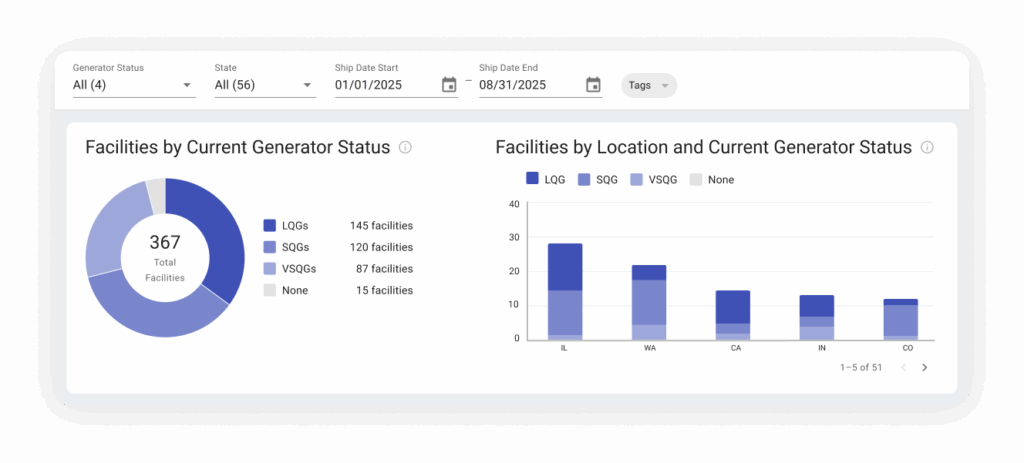
Task: Click info icon beside Facilities by Location chart title
Action: click(927, 147)
